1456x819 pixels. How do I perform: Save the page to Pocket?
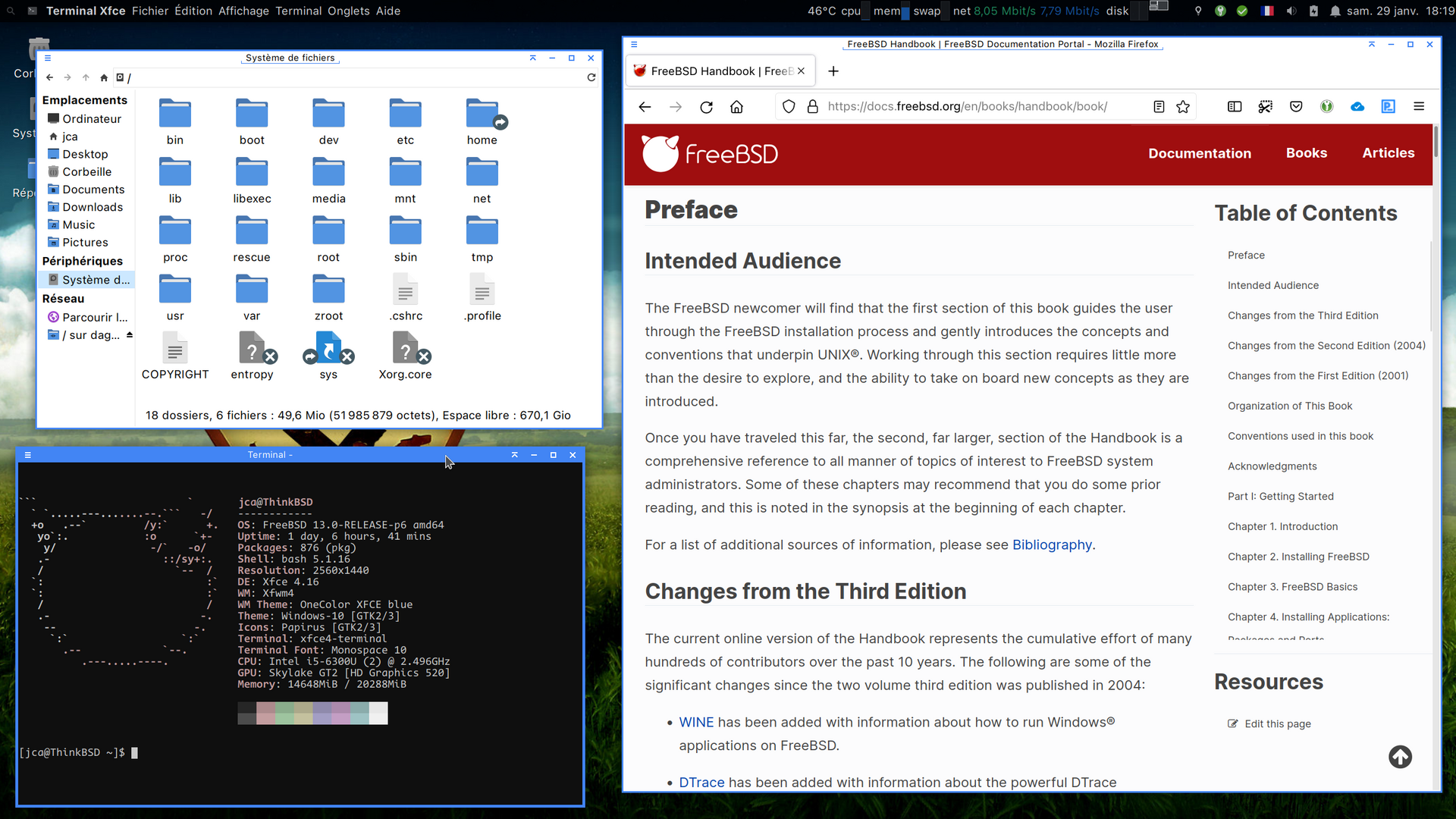click(1296, 107)
